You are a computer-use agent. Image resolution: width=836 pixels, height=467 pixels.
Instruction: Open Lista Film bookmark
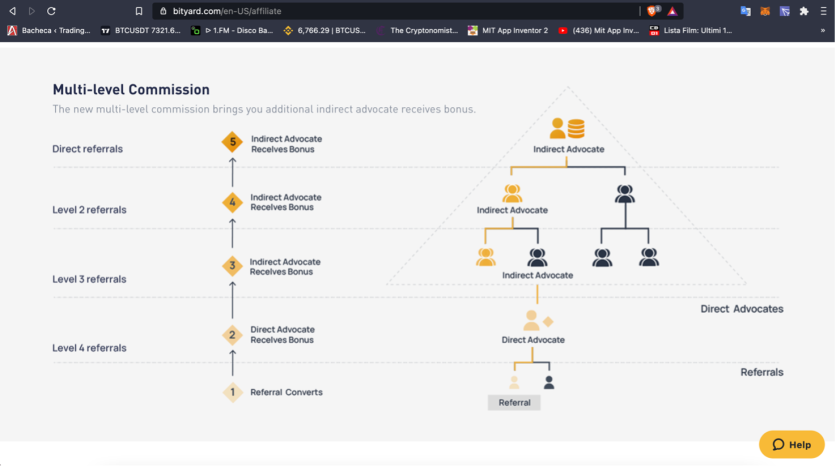[x=690, y=30]
